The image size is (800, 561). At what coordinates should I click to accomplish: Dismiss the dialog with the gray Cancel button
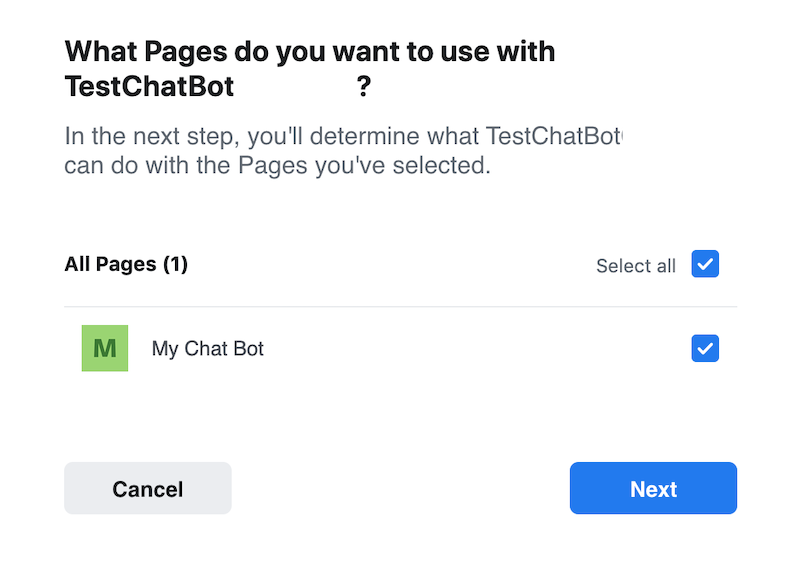point(147,488)
